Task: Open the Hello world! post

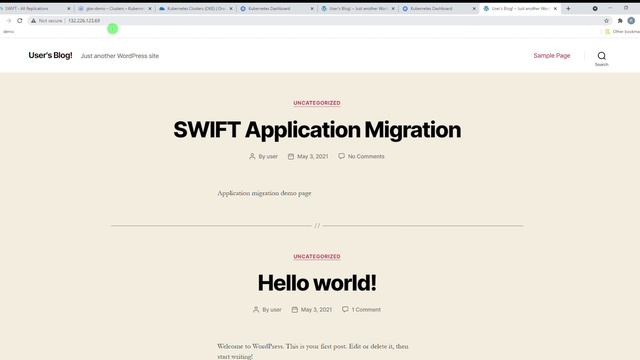Action: (317, 283)
